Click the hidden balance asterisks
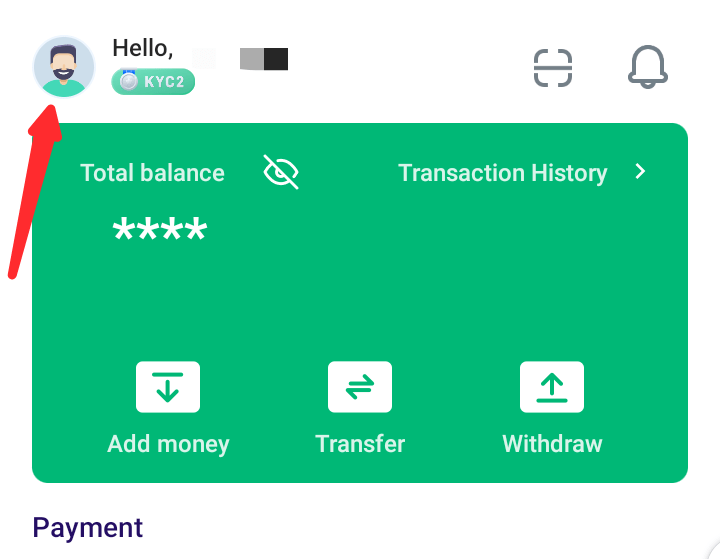This screenshot has width=720, height=559. (x=160, y=229)
